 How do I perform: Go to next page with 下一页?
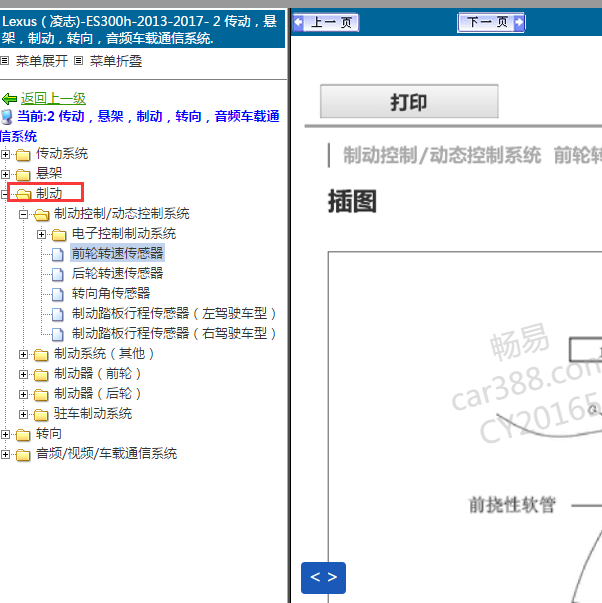point(491,22)
